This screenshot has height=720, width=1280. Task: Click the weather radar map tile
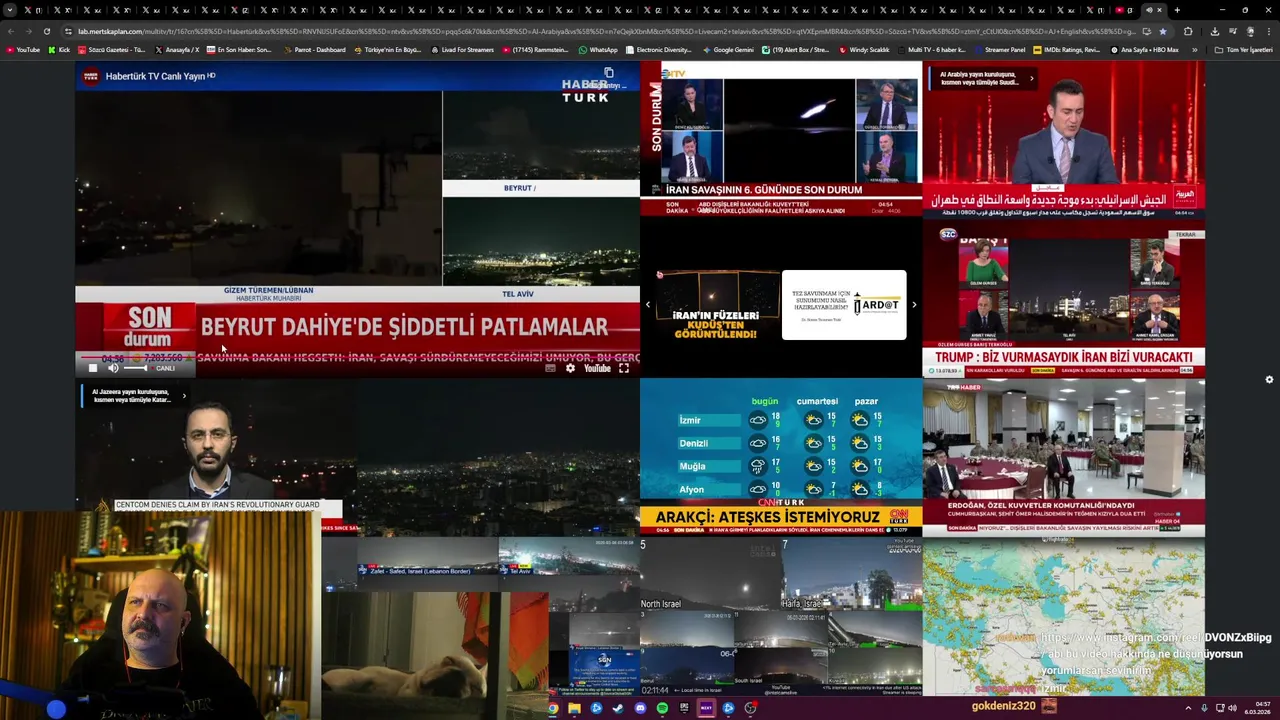pos(1063,616)
